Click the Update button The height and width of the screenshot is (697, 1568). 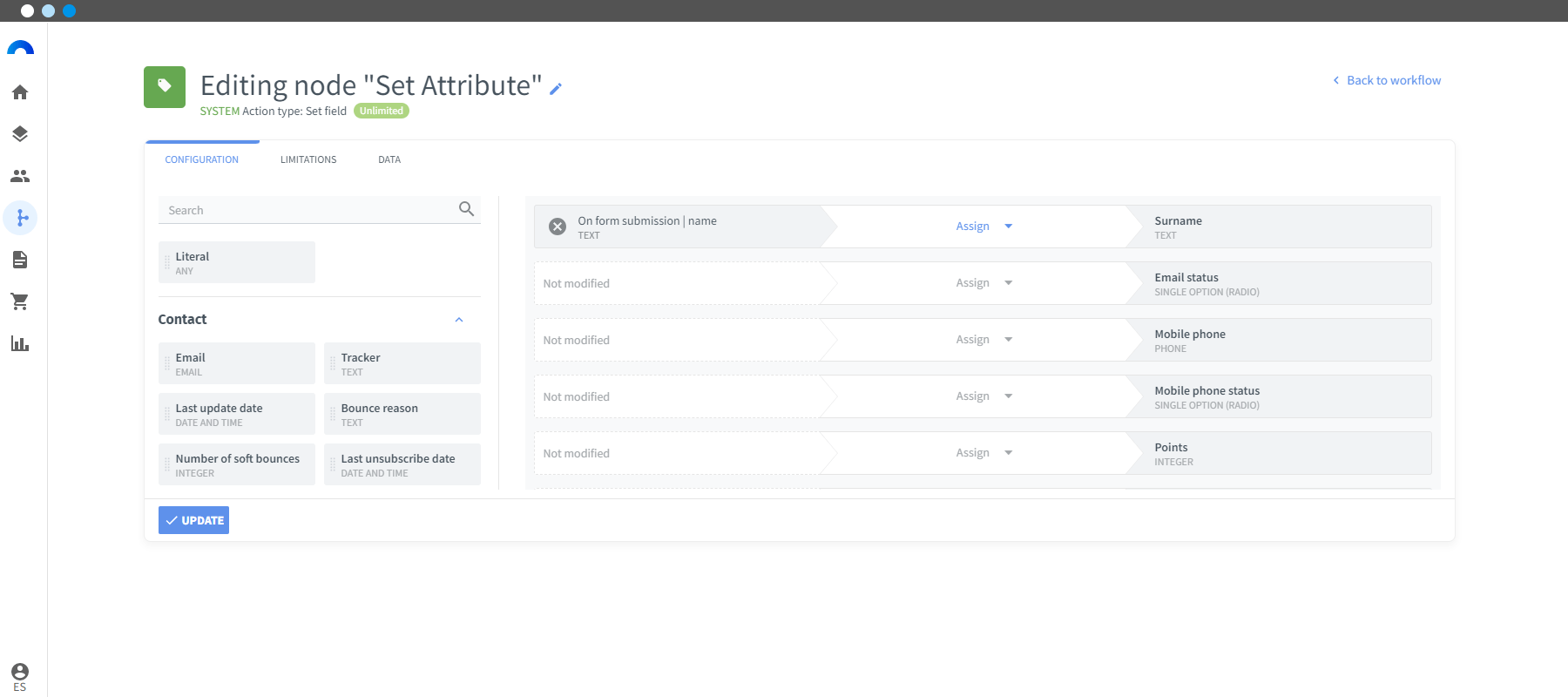point(193,520)
